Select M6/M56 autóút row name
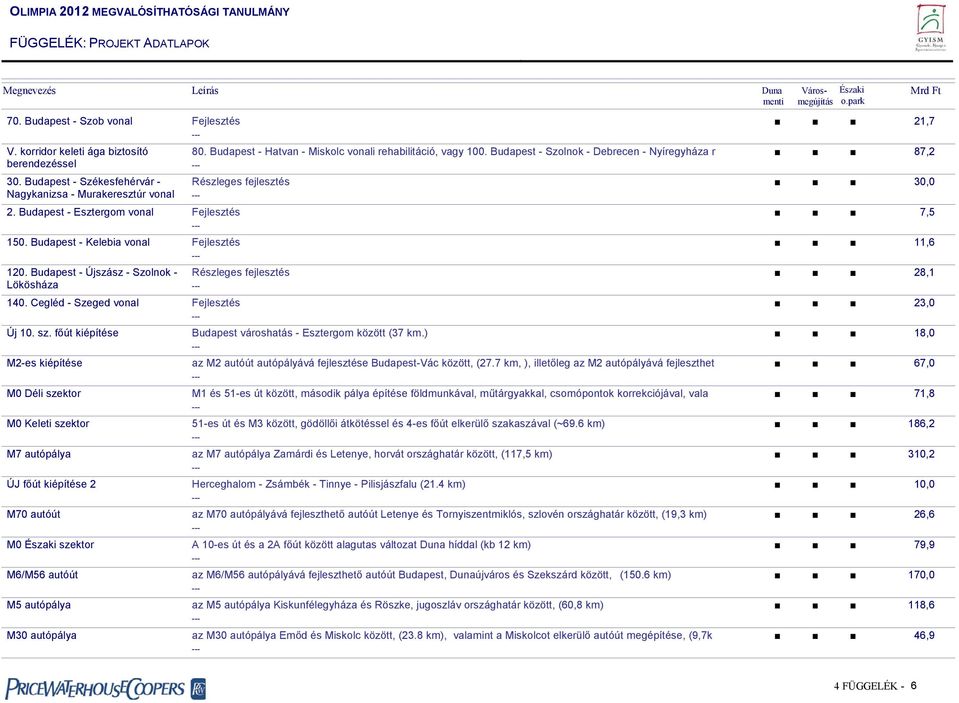The width and height of the screenshot is (959, 703). 42,575
